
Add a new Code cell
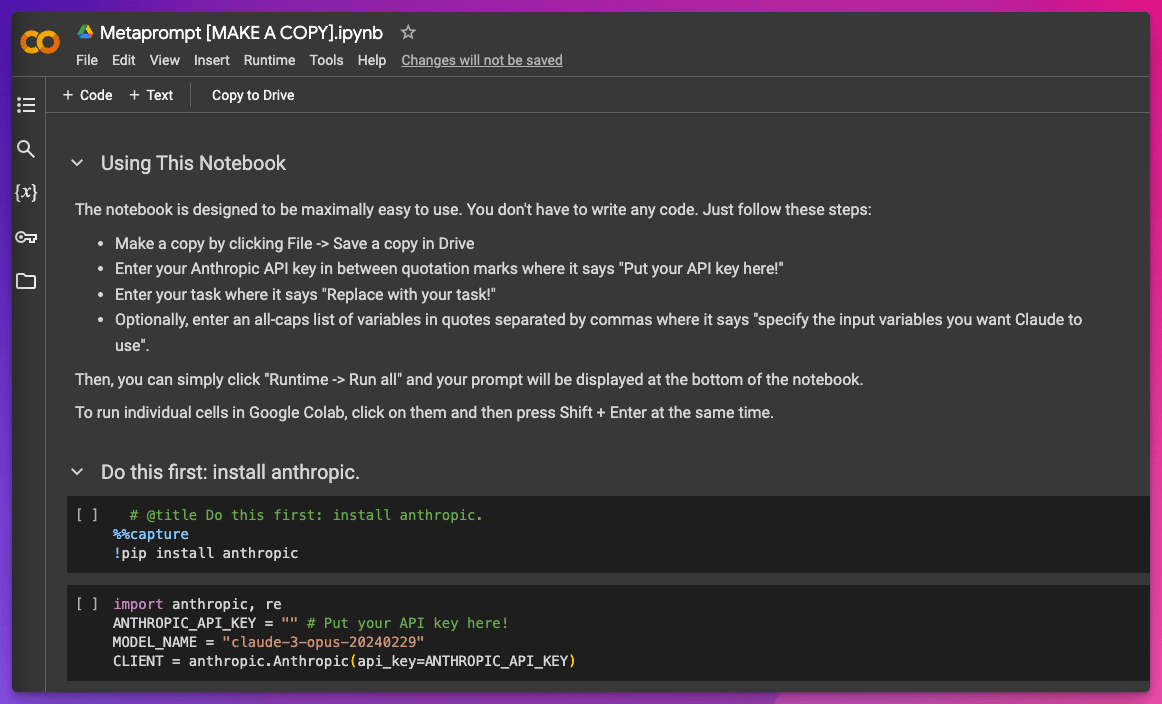pyautogui.click(x=87, y=95)
